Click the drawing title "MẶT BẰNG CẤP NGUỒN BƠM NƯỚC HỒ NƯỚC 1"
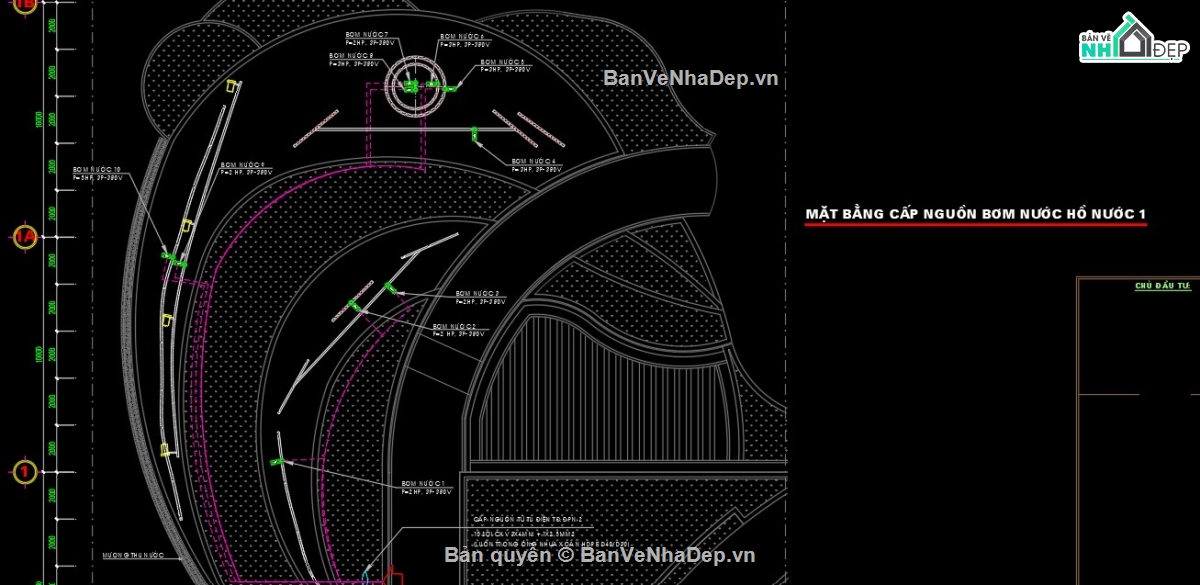 [x=975, y=214]
